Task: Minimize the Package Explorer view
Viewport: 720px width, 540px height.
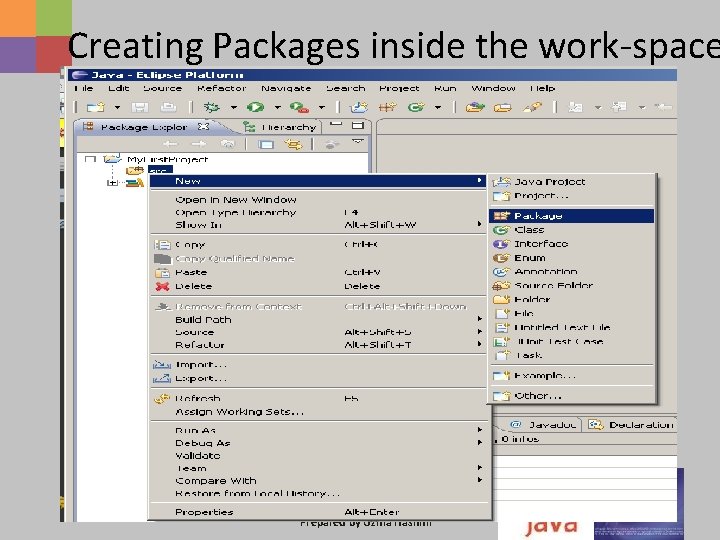Action: pos(336,124)
